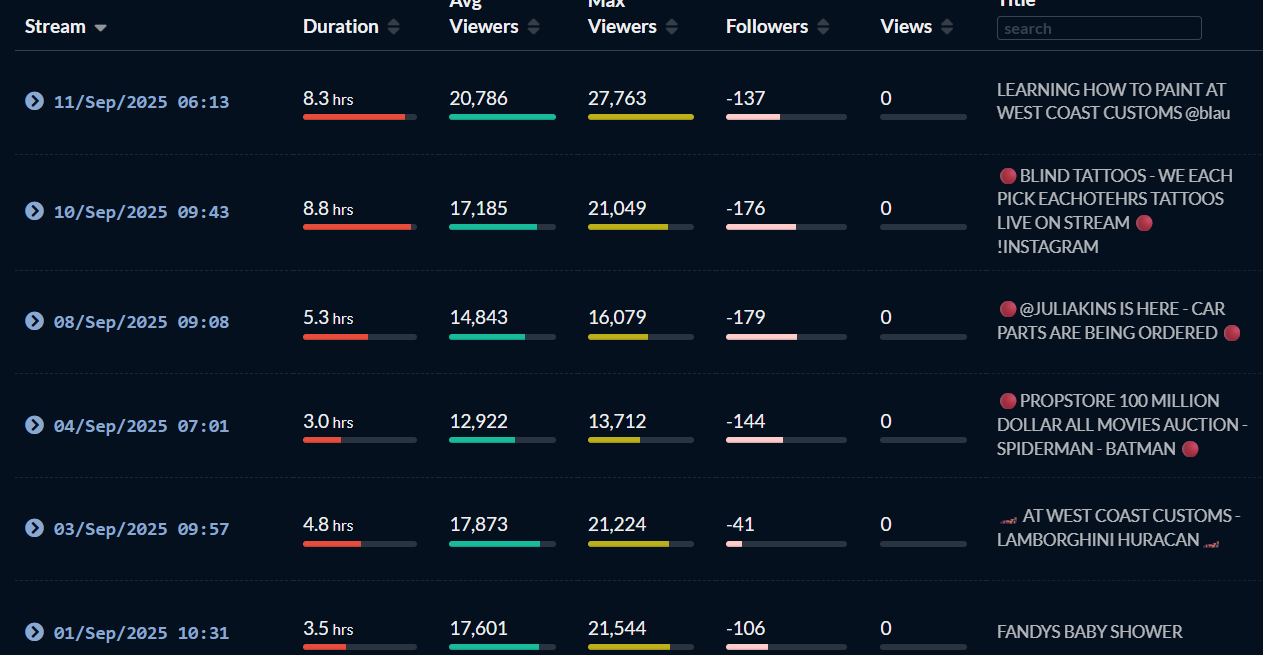Image resolution: width=1263 pixels, height=655 pixels.
Task: Click the 4.8 hrs duration value
Action: point(328,524)
